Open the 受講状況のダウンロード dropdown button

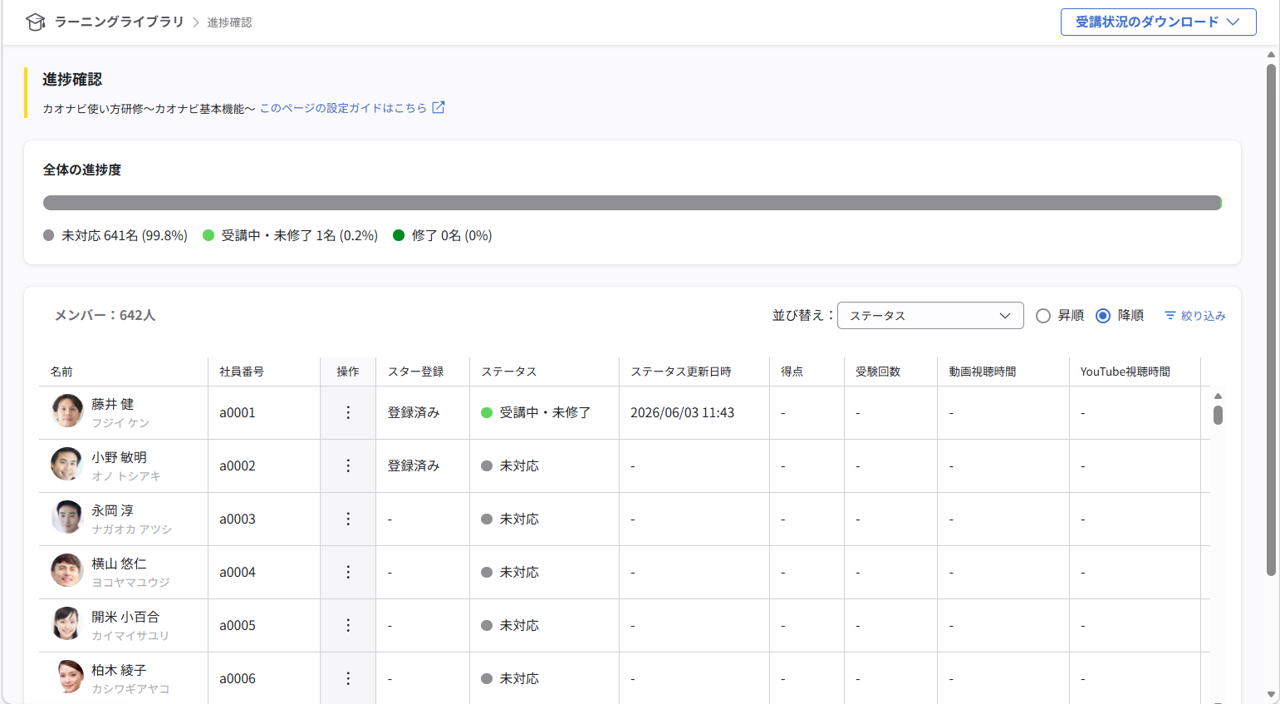coord(1158,22)
